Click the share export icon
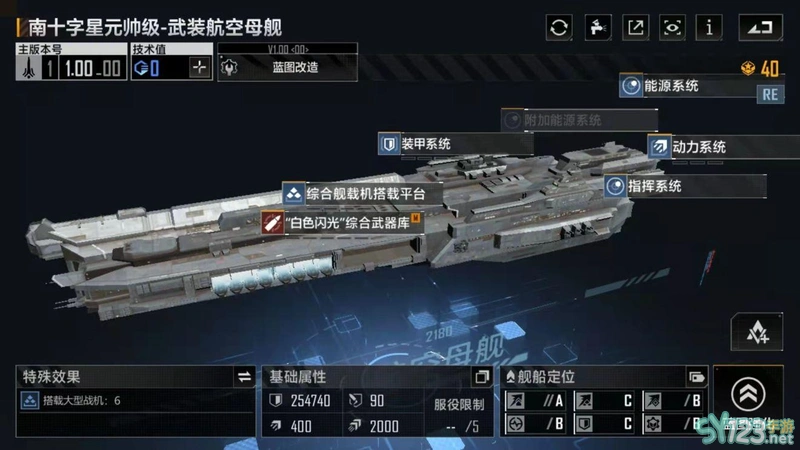Viewport: 800px width, 450px height. pos(635,27)
